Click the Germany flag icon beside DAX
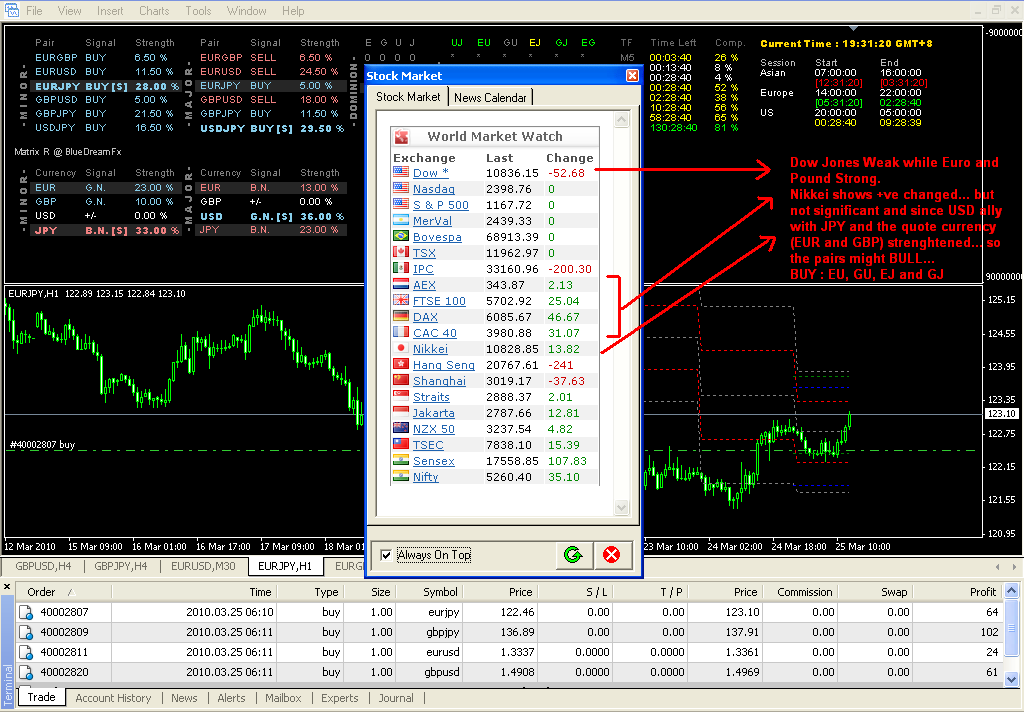The image size is (1024, 712). [401, 316]
